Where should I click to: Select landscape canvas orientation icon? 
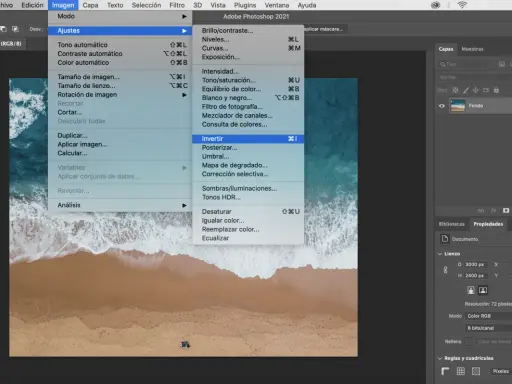point(483,290)
